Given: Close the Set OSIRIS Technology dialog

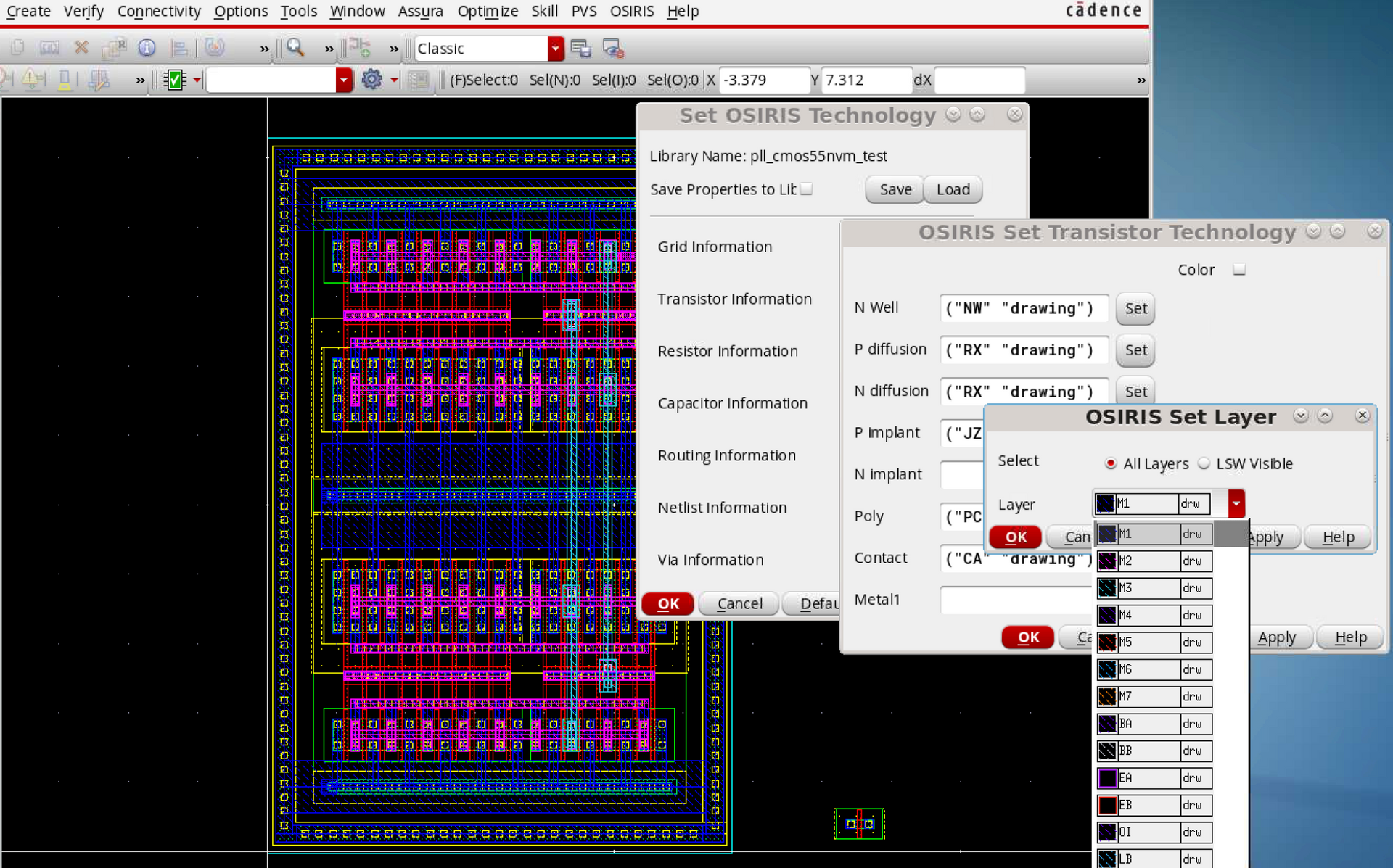Looking at the screenshot, I should (1015, 114).
